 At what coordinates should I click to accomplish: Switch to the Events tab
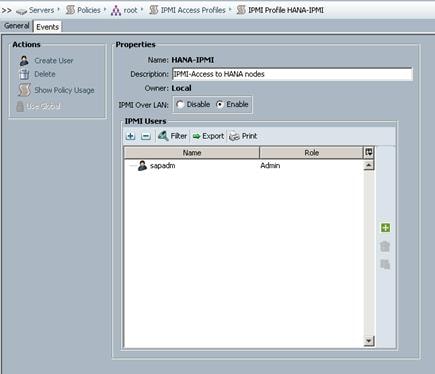(47, 27)
